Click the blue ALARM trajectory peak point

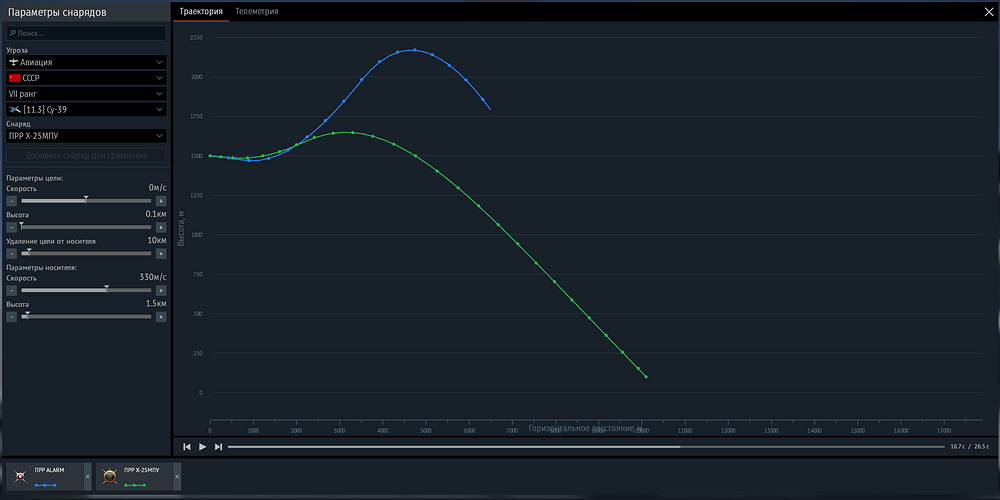(x=415, y=50)
